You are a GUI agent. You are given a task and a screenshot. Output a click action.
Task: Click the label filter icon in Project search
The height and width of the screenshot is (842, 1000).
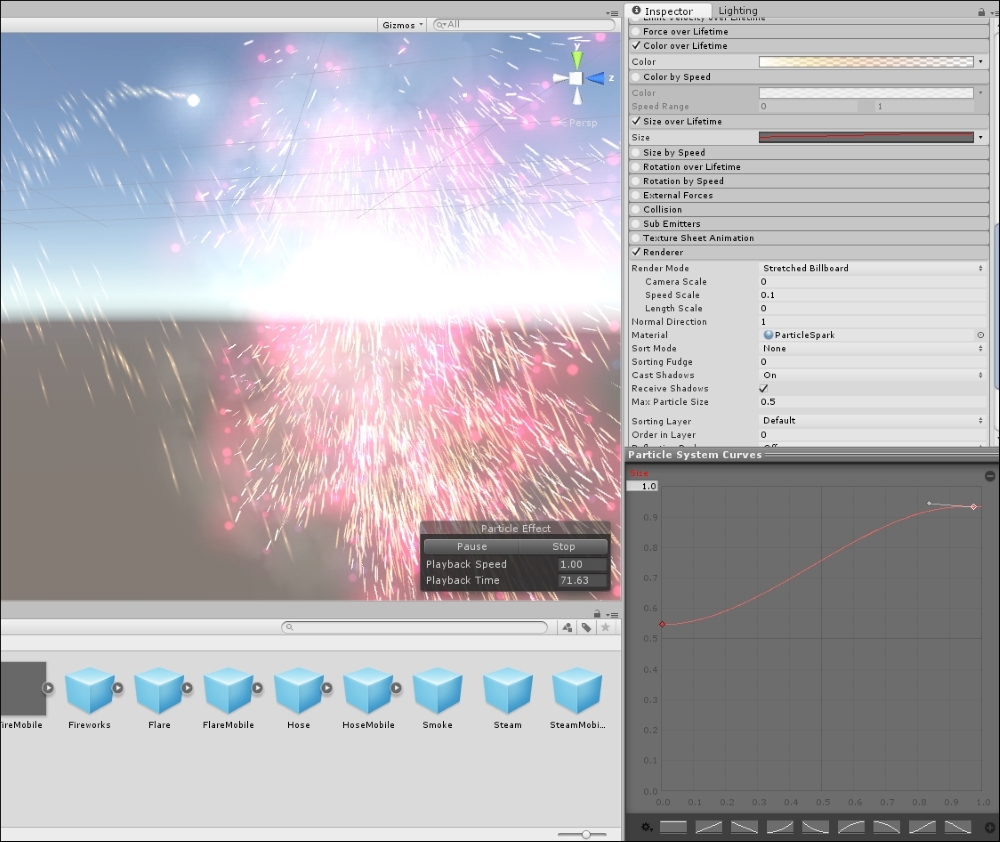point(585,627)
